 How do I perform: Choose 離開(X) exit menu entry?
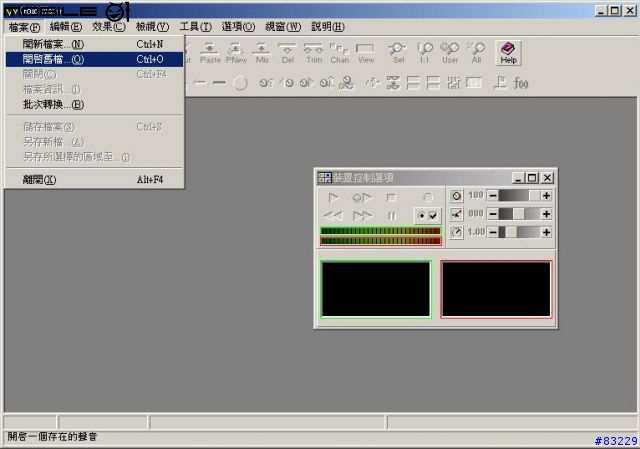(95, 180)
